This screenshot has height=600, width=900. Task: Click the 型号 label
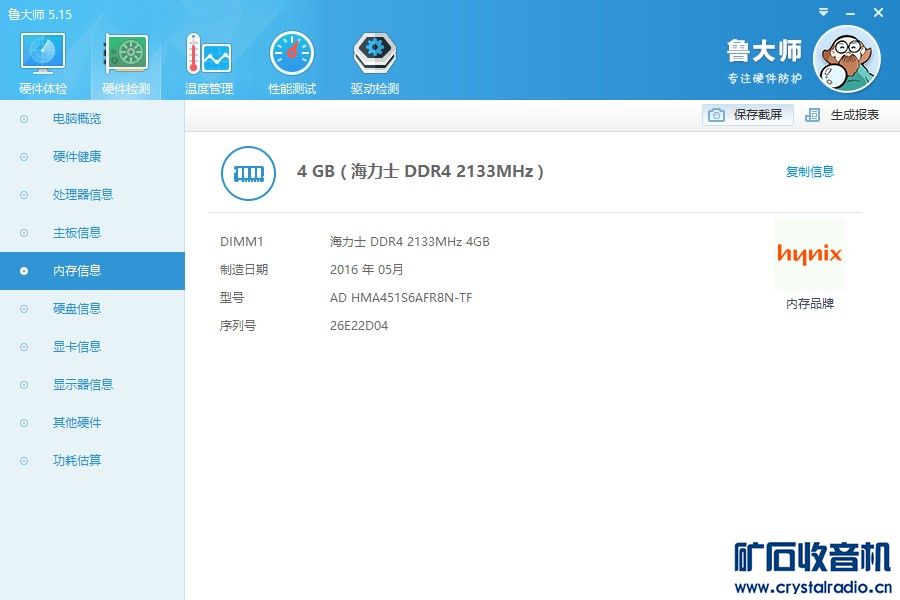[x=232, y=297]
